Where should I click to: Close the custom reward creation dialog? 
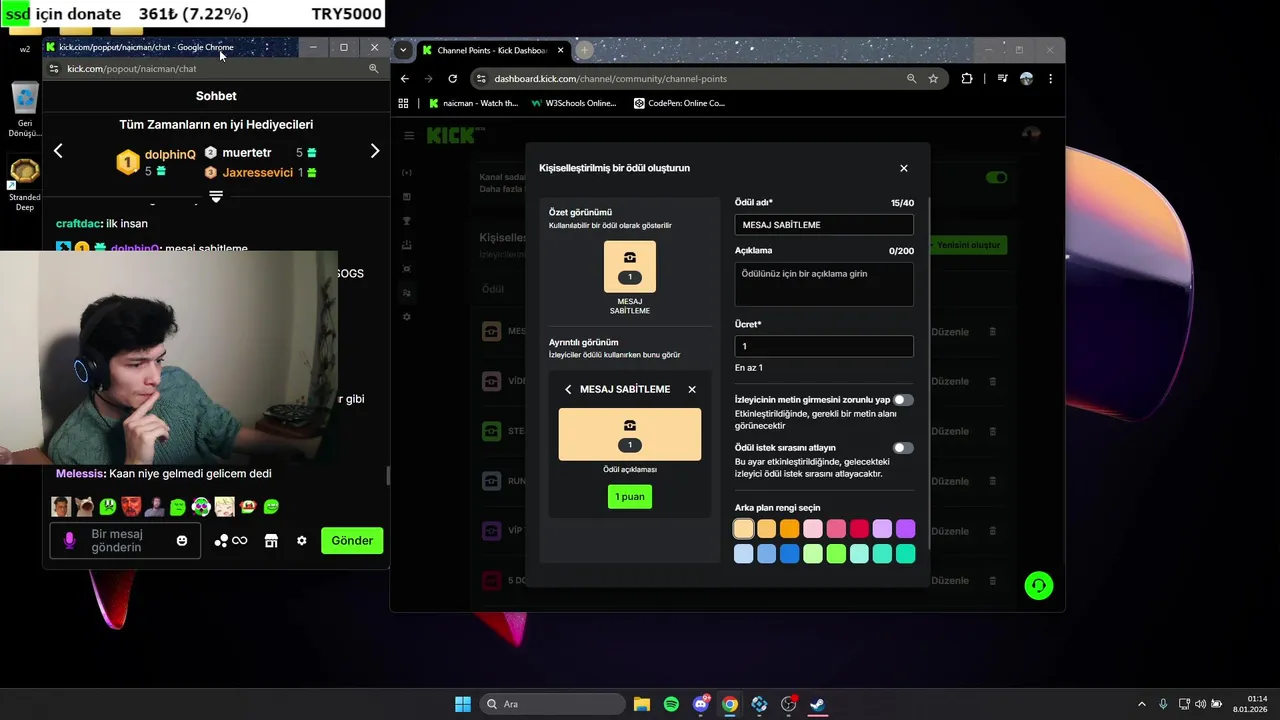coord(903,168)
